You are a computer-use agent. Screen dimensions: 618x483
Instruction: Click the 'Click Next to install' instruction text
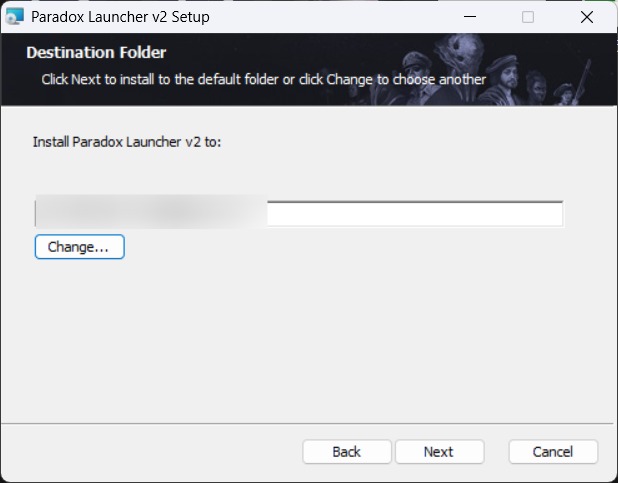(264, 80)
